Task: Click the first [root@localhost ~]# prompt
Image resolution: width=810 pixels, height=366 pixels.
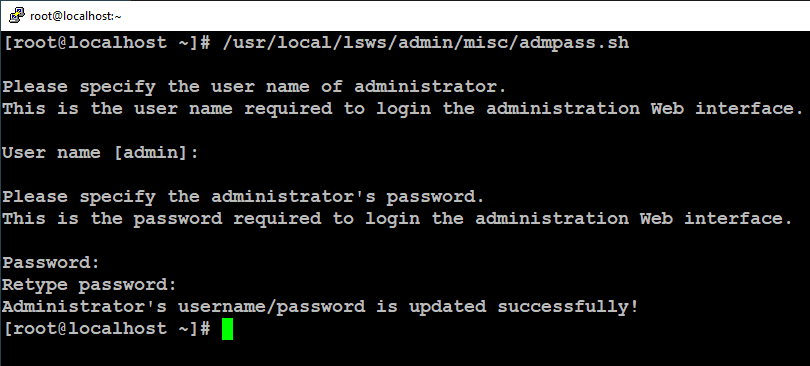Action: click(x=107, y=43)
